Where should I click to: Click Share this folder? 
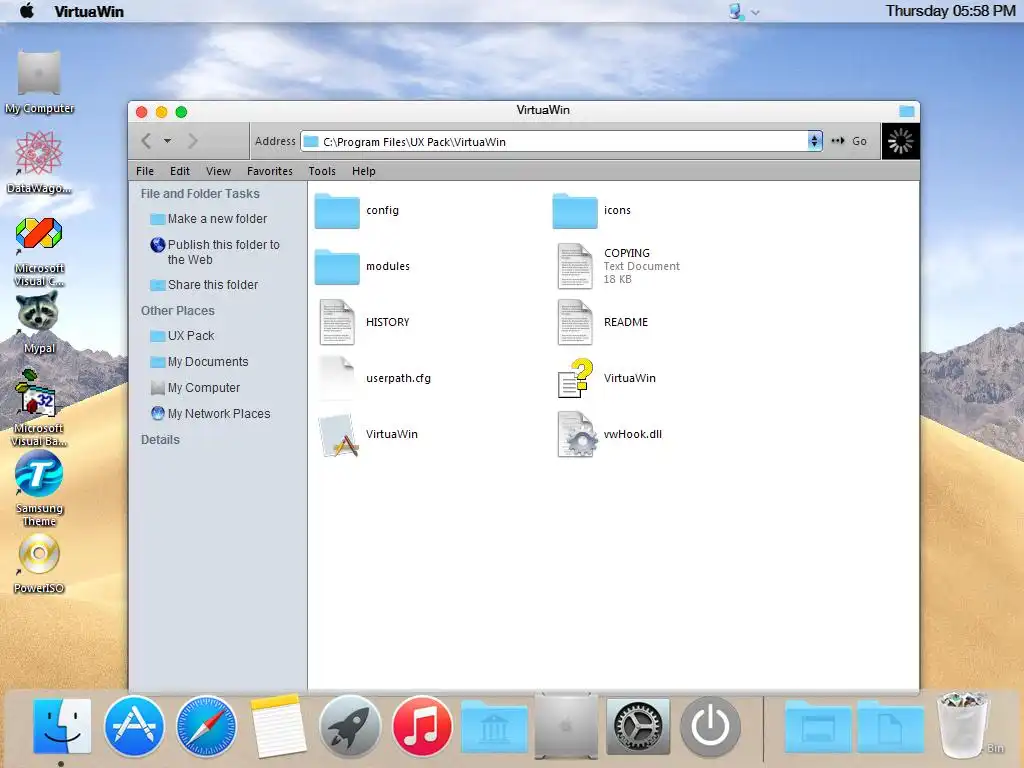[204, 285]
